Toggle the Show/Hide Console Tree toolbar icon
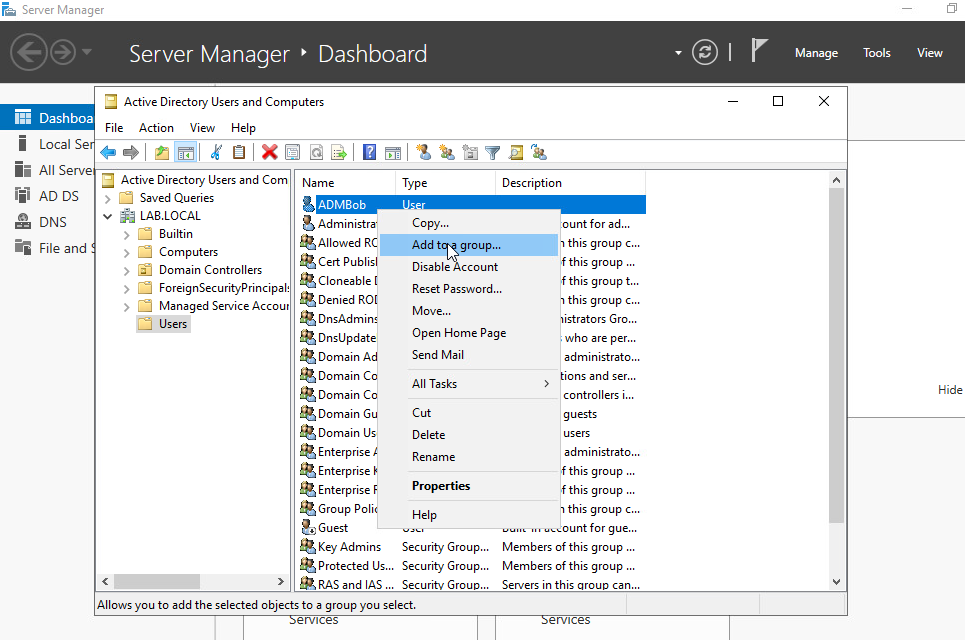 click(185, 153)
